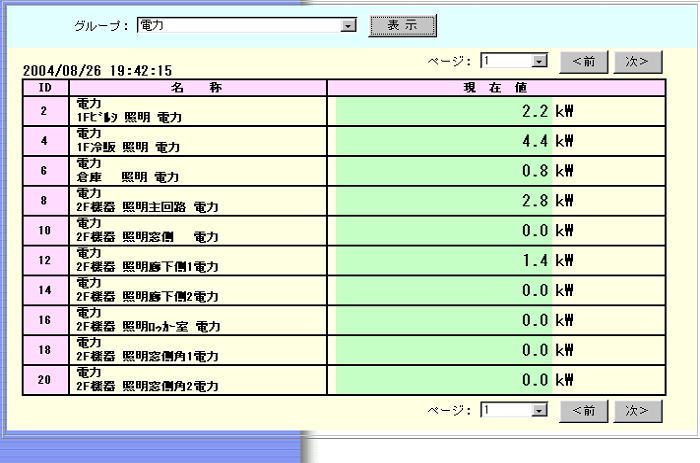This screenshot has width=700, height=463.
Task: Click the bottom <前 button
Action: tap(583, 411)
